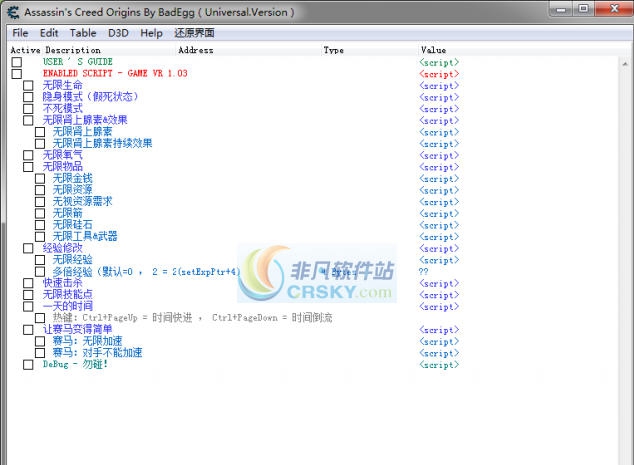Select the USER'S GUIDE description text
The width and height of the screenshot is (634, 465).
pos(78,62)
